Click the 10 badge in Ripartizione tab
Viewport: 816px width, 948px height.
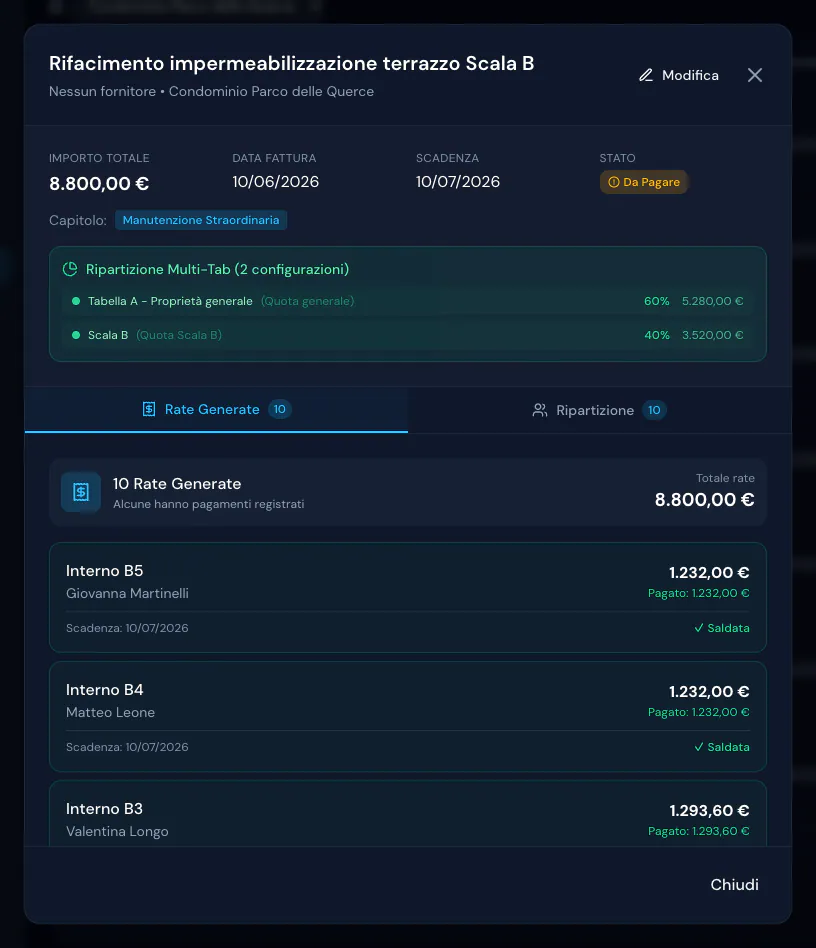[654, 411]
